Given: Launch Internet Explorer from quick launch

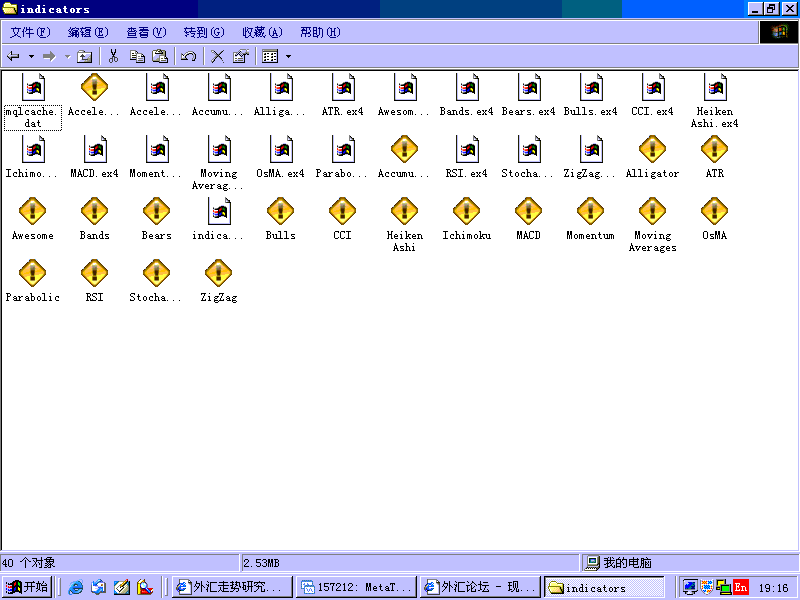Looking at the screenshot, I should [x=76, y=587].
